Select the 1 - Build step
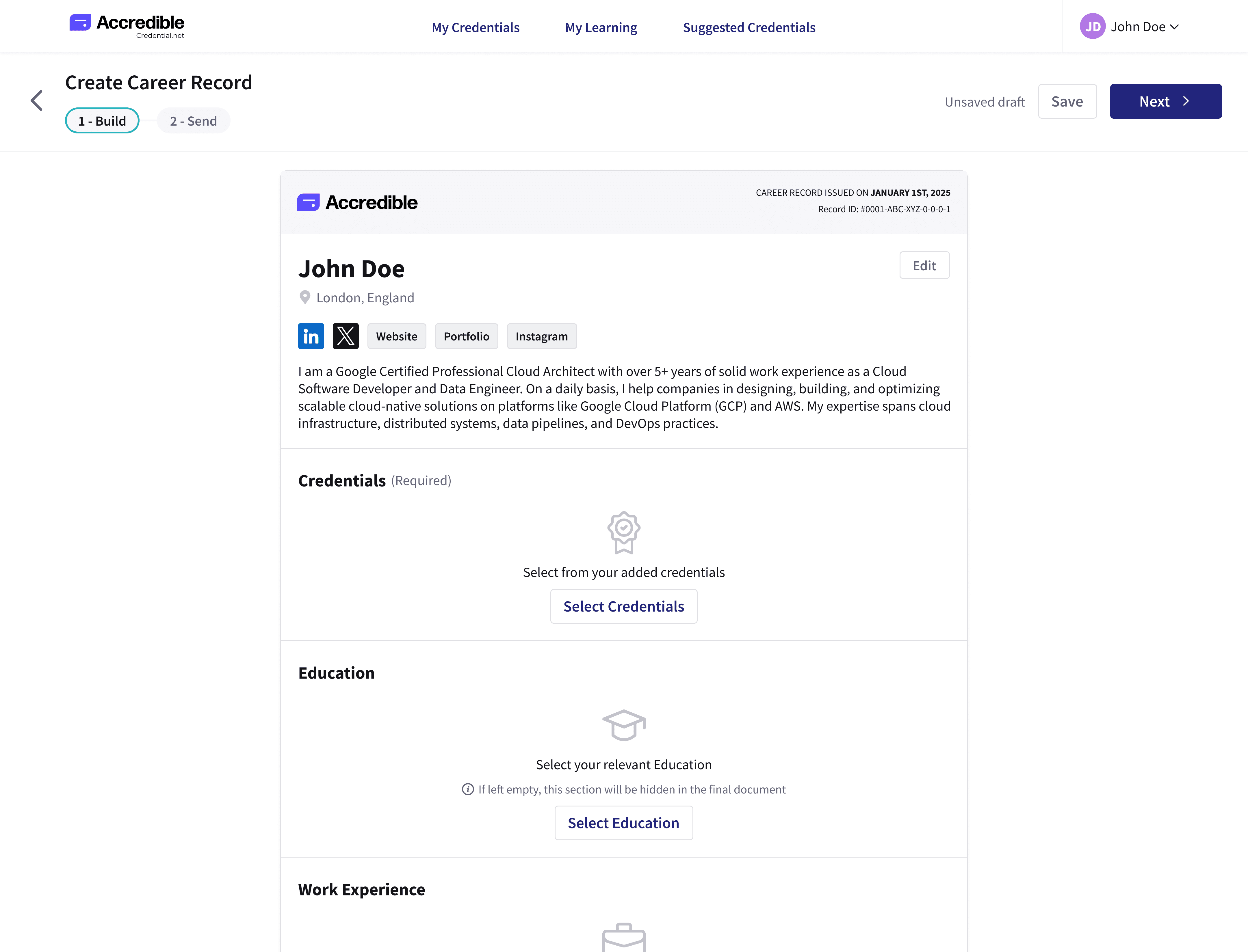Viewport: 1248px width, 952px height. tap(102, 121)
